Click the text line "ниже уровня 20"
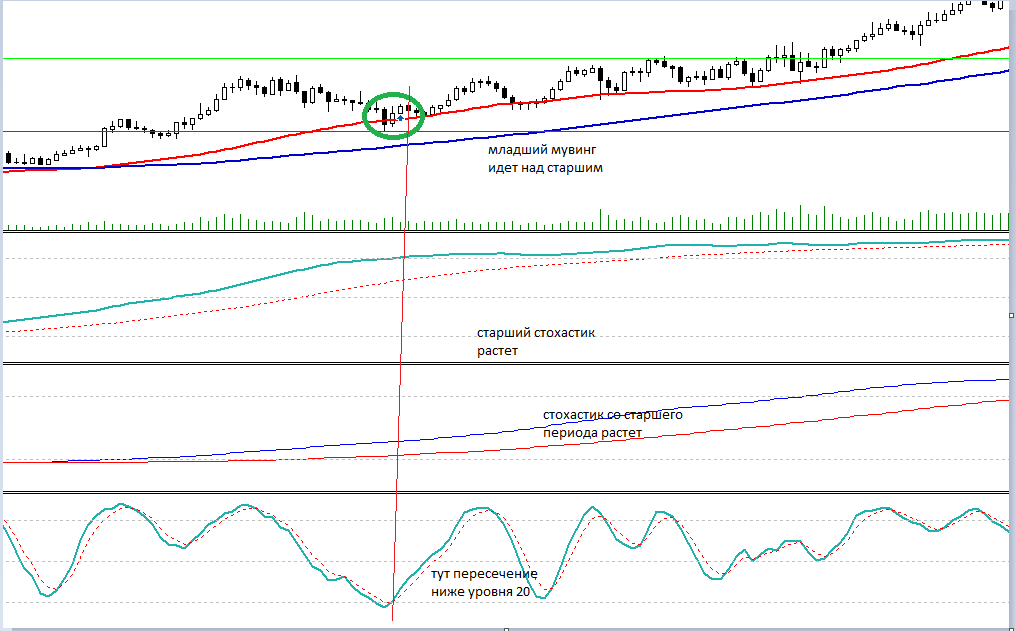 pyautogui.click(x=480, y=592)
